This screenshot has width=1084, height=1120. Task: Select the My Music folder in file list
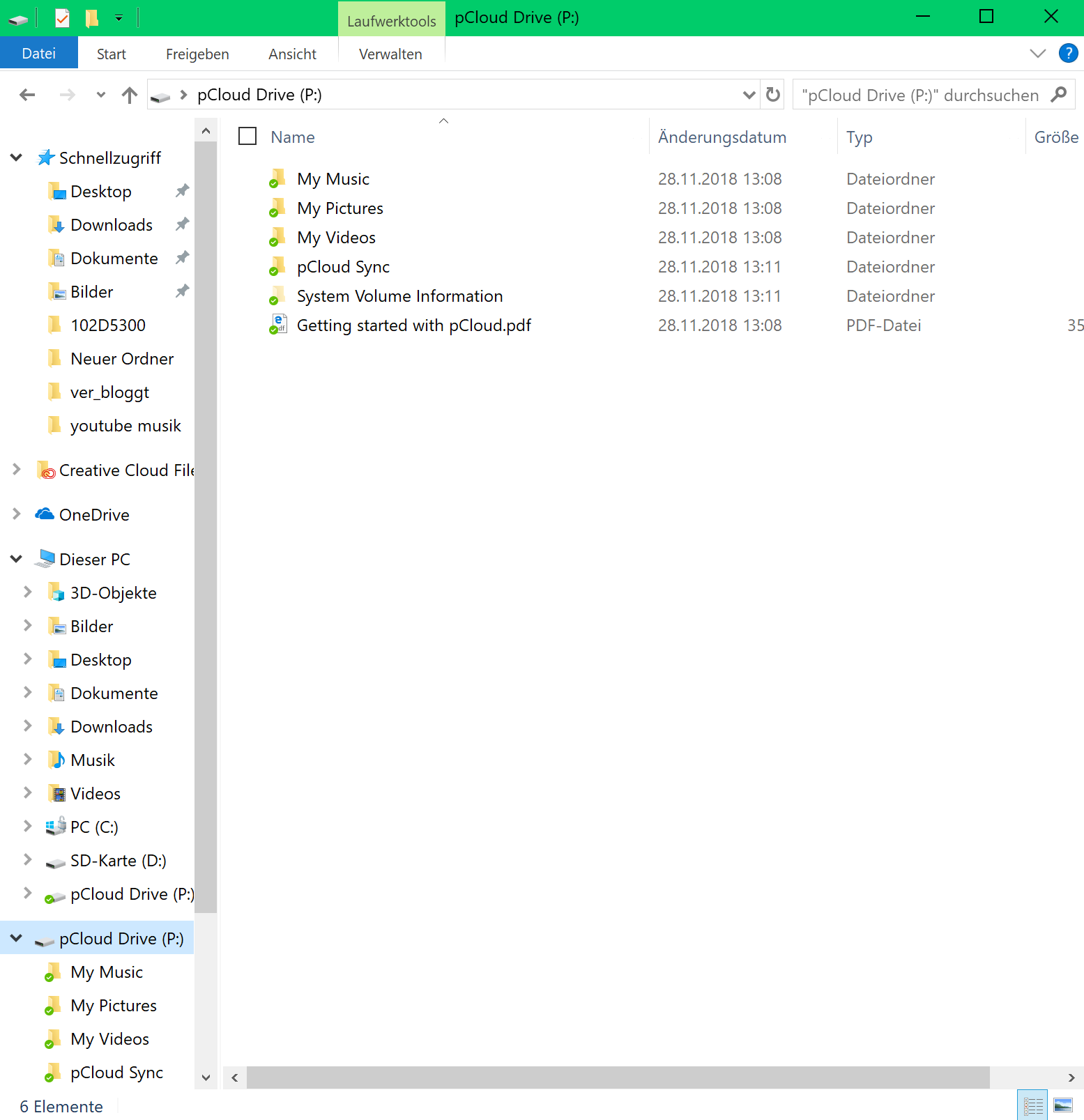tap(333, 179)
